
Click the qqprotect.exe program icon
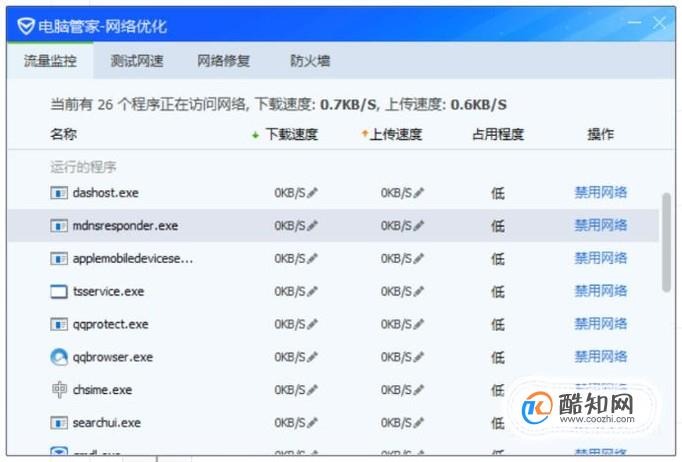click(59, 324)
